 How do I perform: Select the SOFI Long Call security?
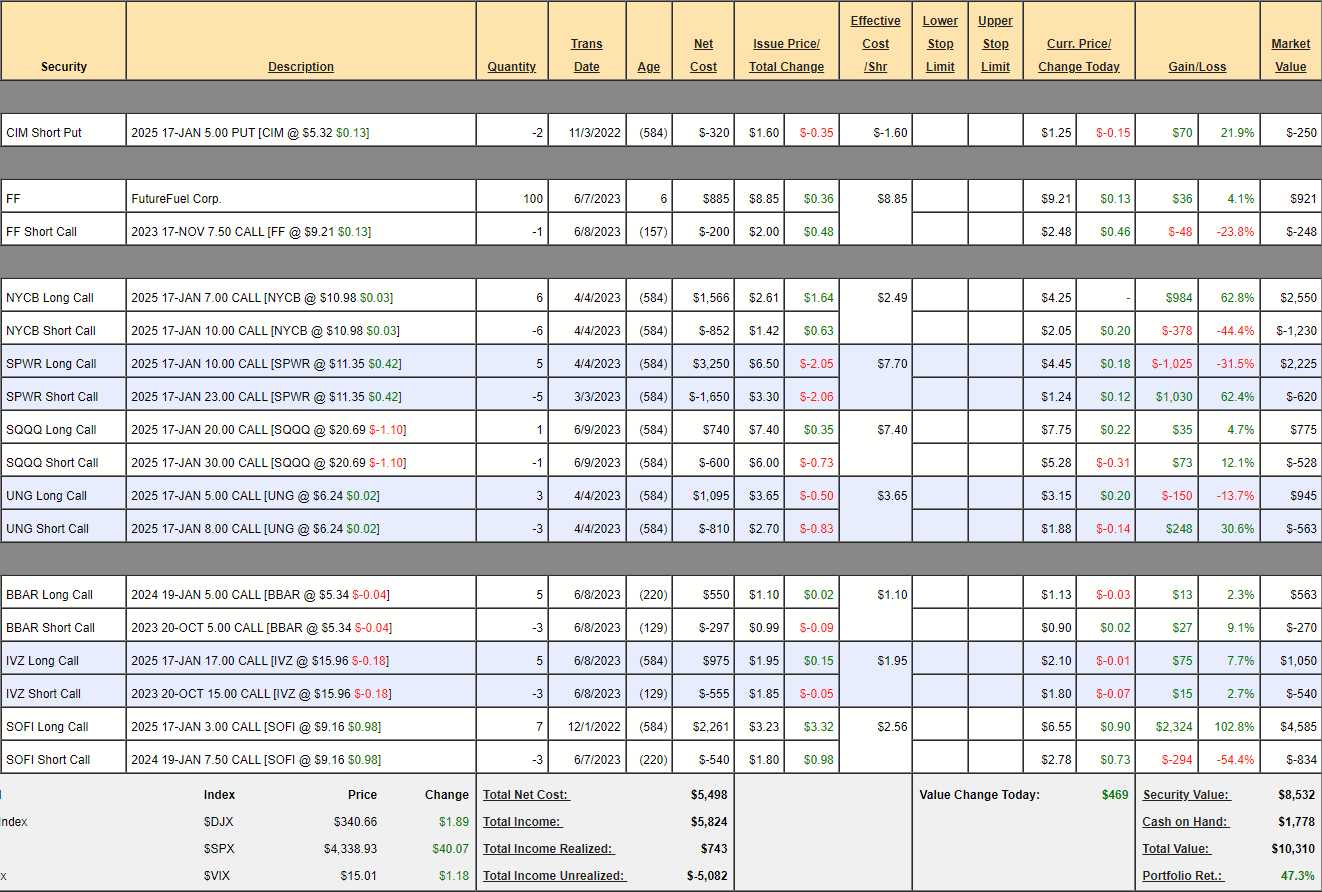point(47,727)
